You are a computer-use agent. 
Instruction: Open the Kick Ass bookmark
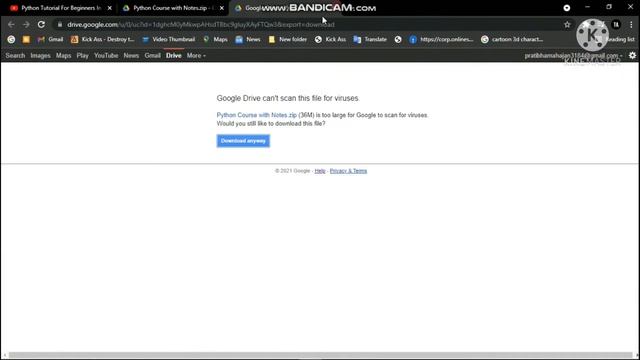point(330,39)
